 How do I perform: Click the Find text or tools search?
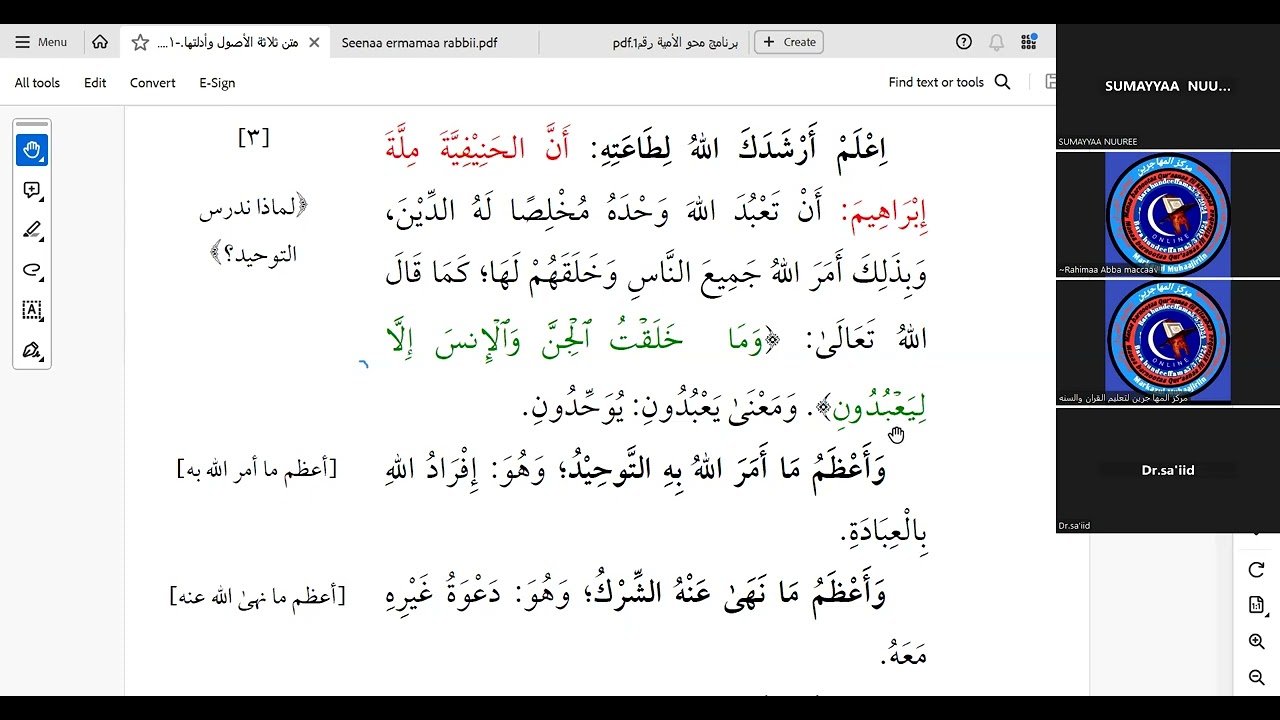[936, 83]
